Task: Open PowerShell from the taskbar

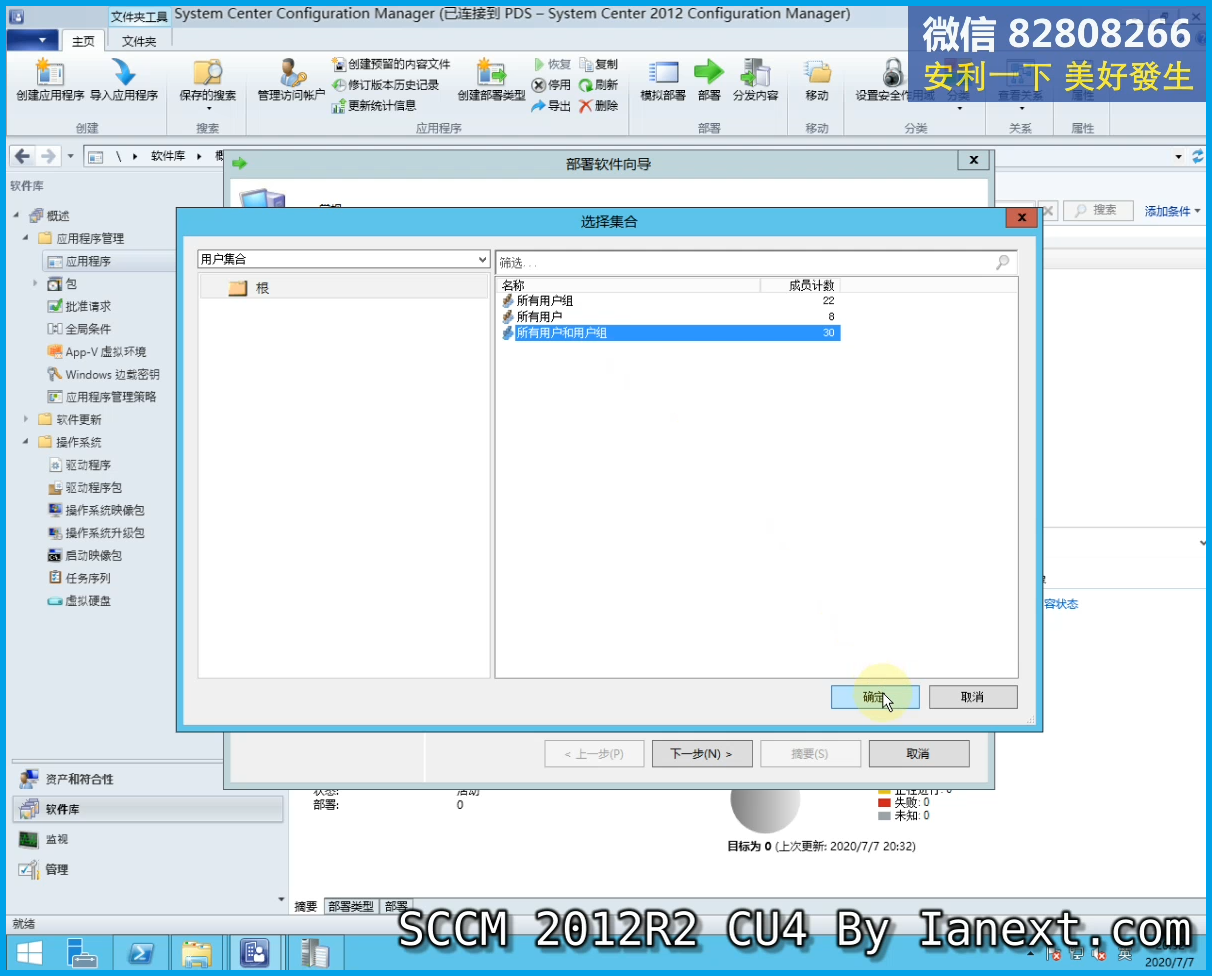Action: 141,953
